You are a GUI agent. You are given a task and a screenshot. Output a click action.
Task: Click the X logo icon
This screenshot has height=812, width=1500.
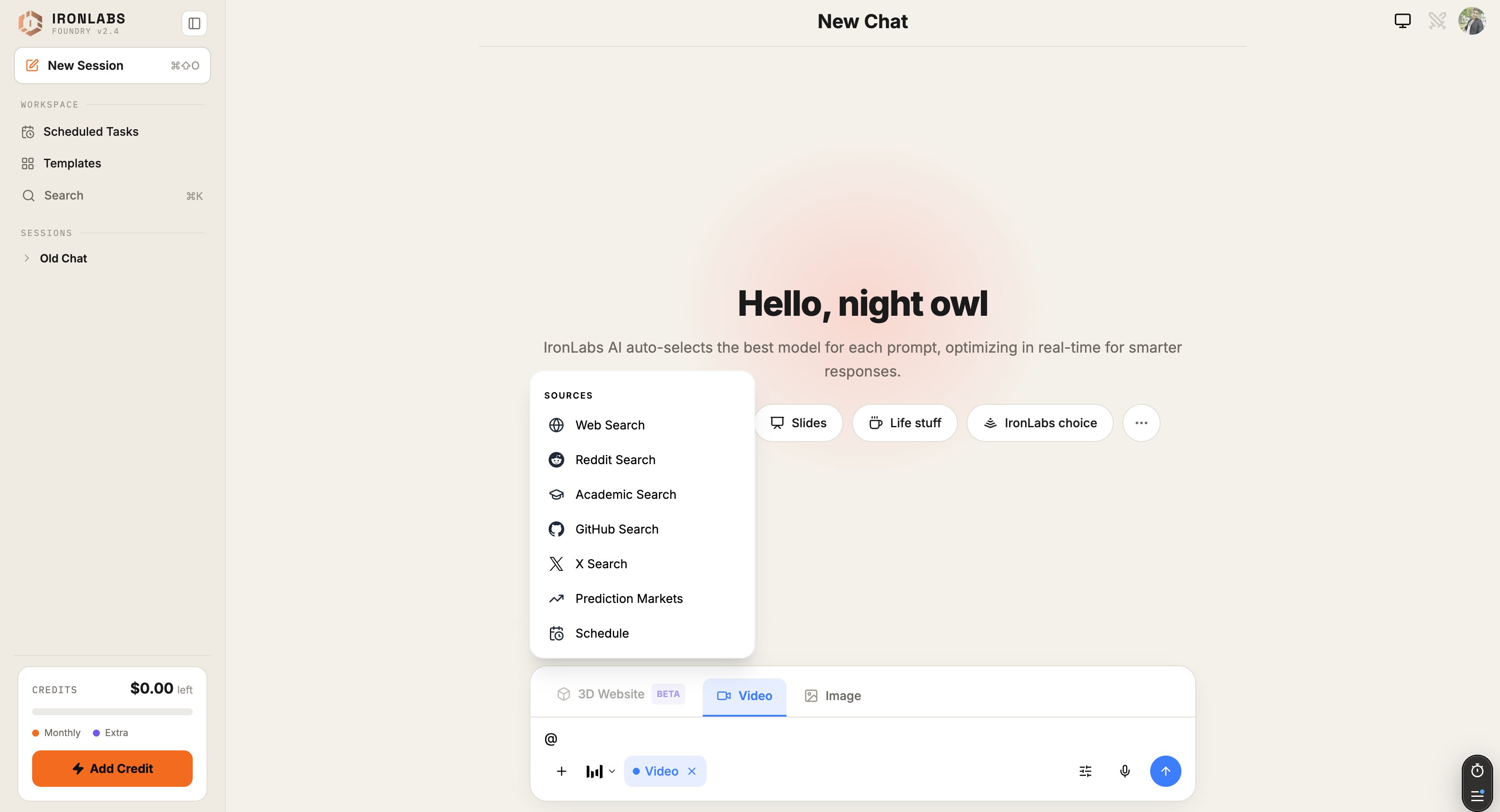[556, 564]
